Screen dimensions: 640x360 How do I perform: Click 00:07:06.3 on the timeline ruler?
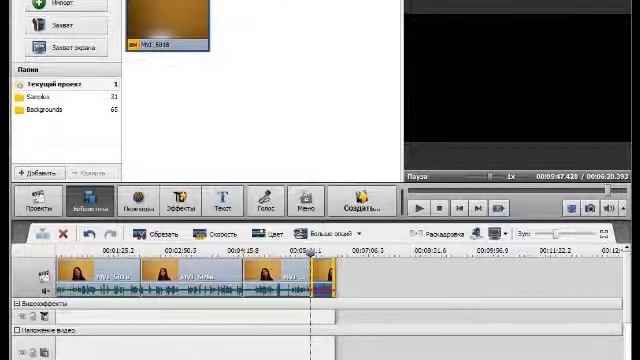click(x=368, y=250)
